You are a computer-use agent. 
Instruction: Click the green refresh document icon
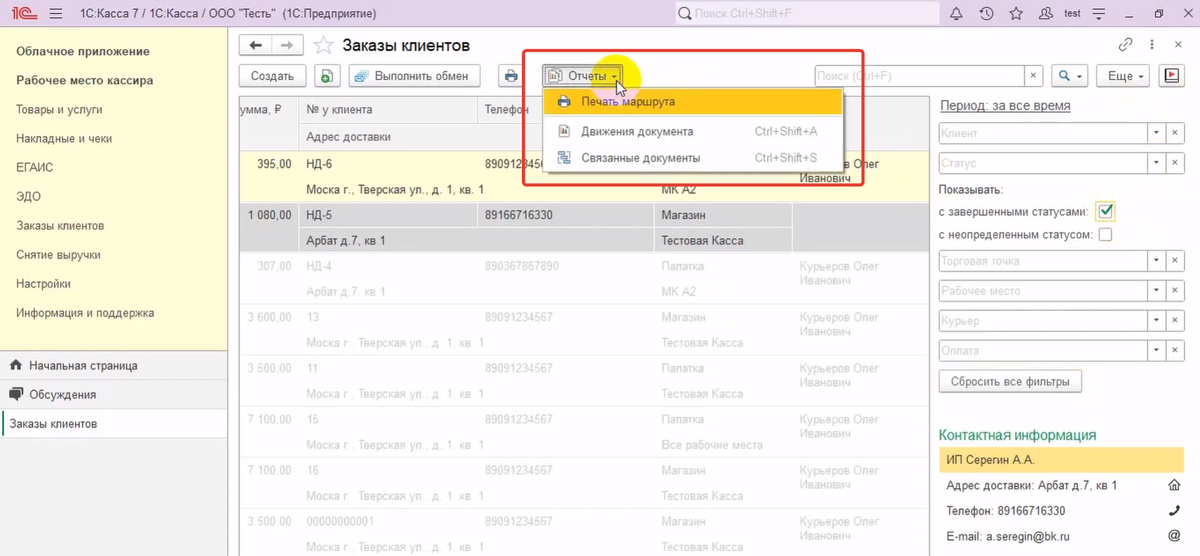328,76
